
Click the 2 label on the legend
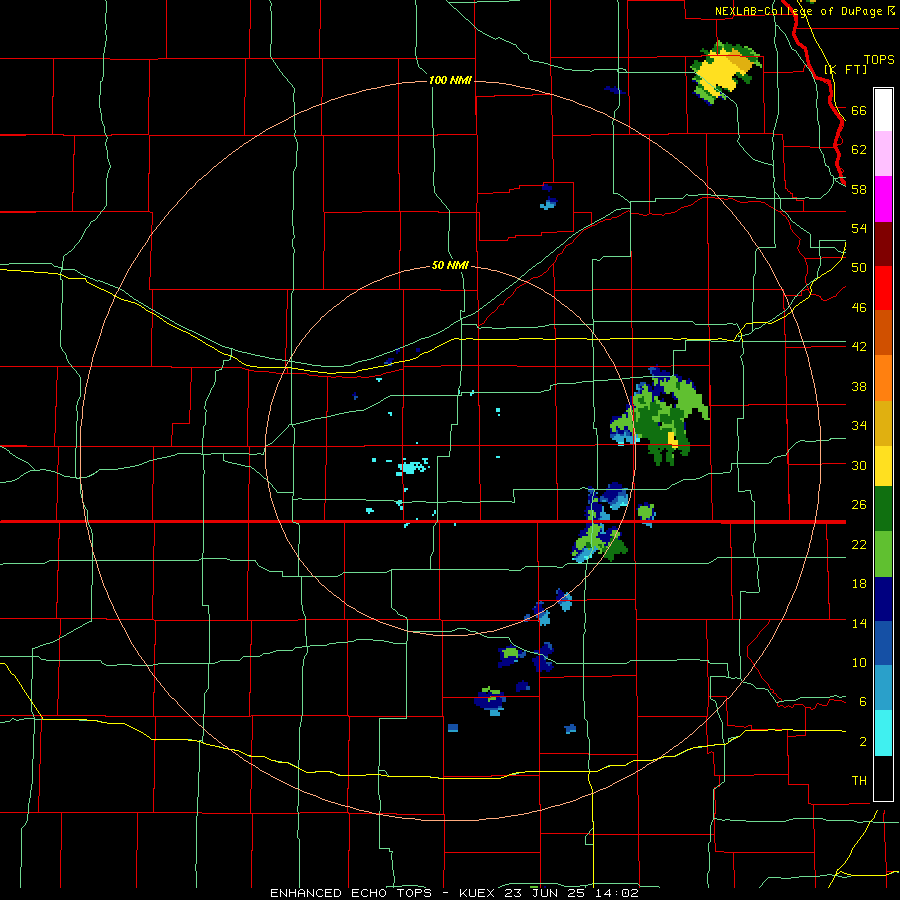click(863, 741)
